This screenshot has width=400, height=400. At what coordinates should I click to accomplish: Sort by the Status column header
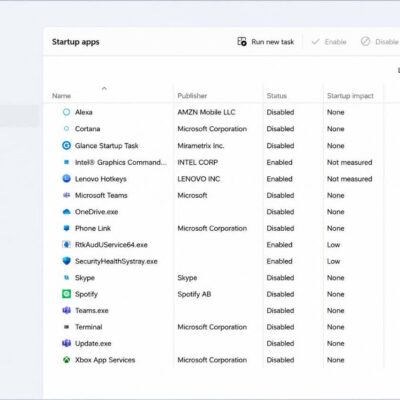277,96
